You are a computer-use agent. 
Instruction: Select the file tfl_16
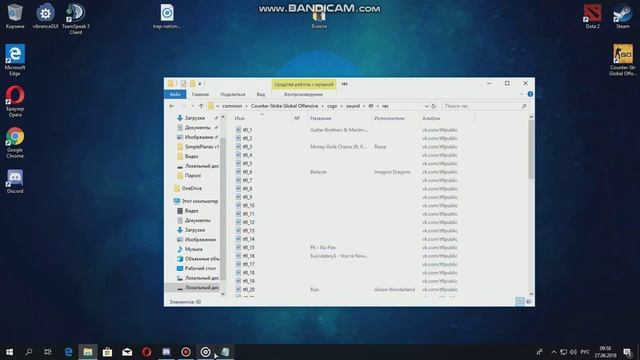(x=245, y=256)
